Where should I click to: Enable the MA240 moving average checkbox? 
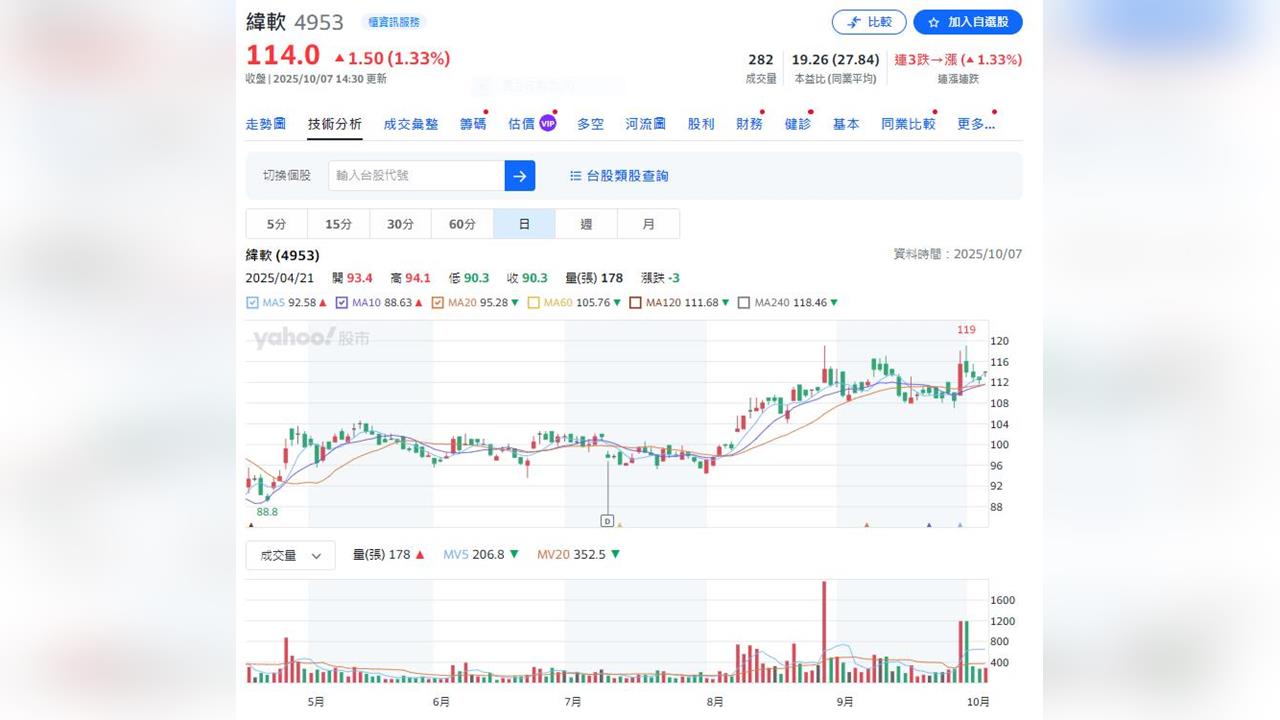coord(743,303)
